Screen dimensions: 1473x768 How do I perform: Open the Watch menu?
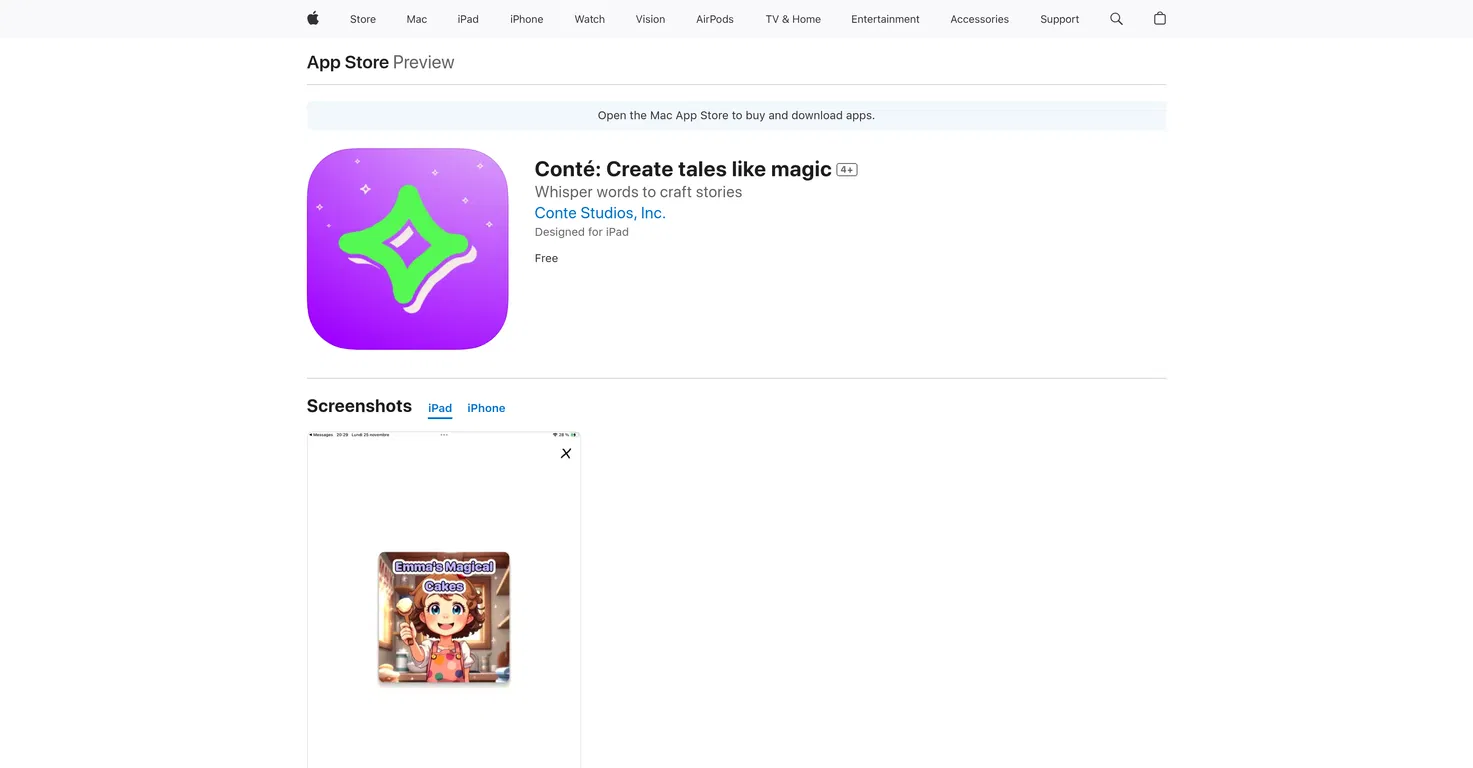(590, 19)
